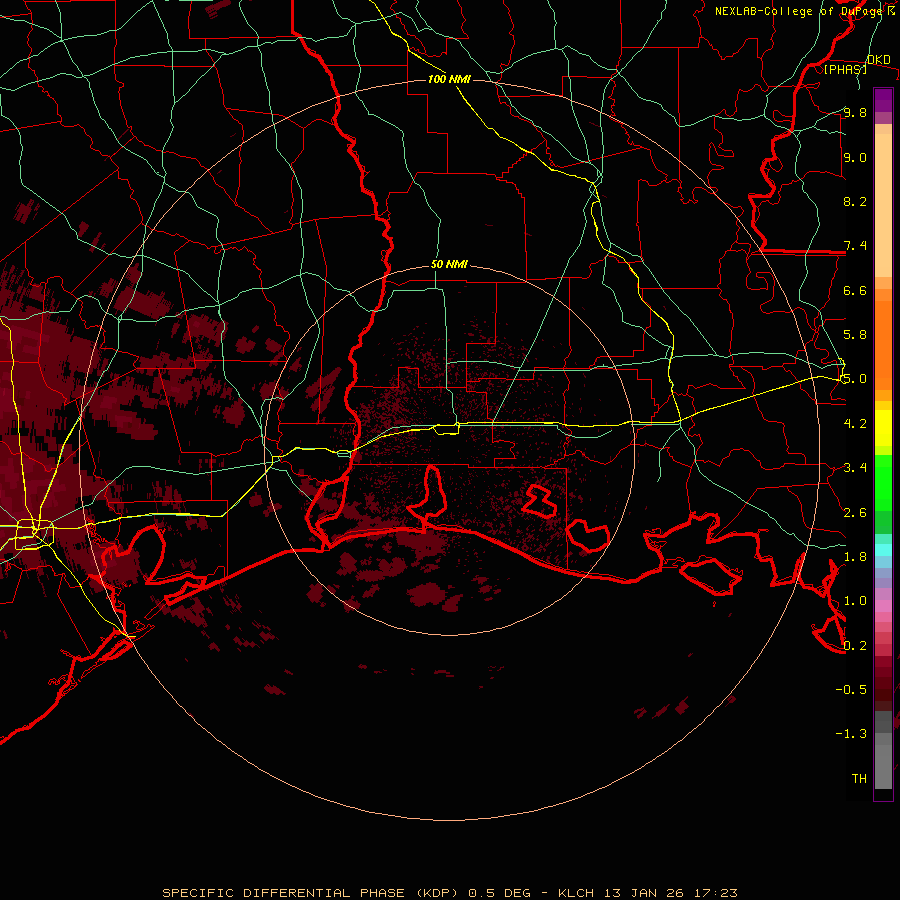Click the 4.2 scale value
Image resolution: width=900 pixels, height=900 pixels.
click(855, 424)
